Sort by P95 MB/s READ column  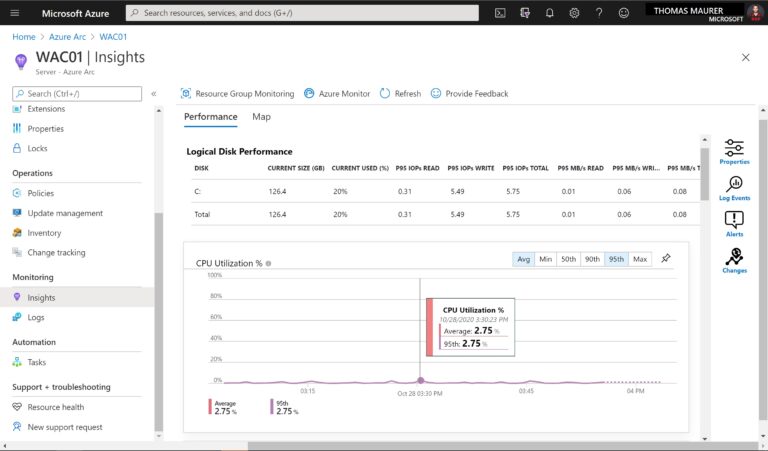tap(580, 168)
